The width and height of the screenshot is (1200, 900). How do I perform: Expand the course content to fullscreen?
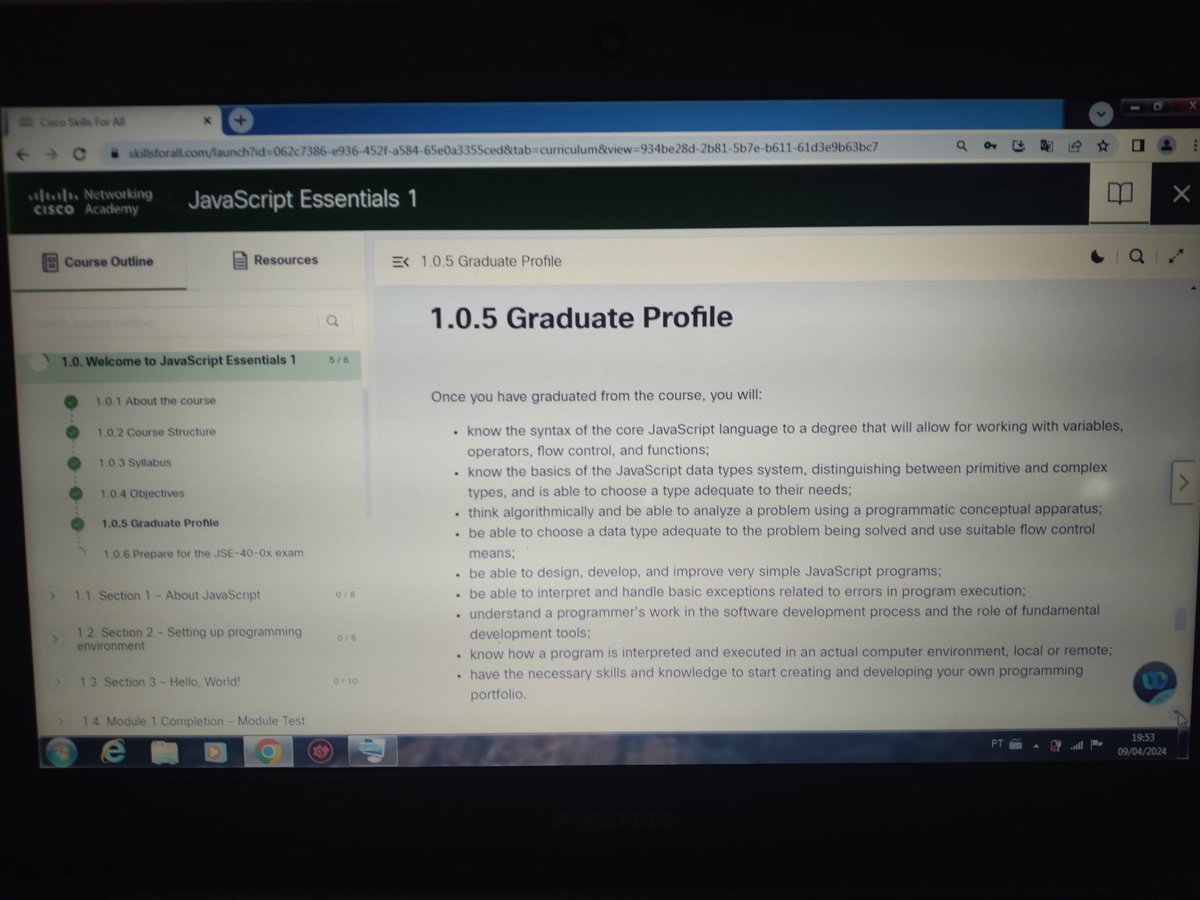[x=1175, y=256]
